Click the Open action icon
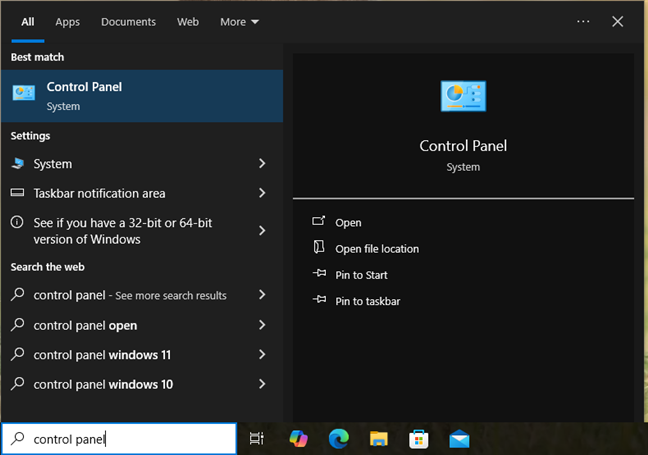Image resolution: width=648 pixels, height=455 pixels. coord(319,221)
